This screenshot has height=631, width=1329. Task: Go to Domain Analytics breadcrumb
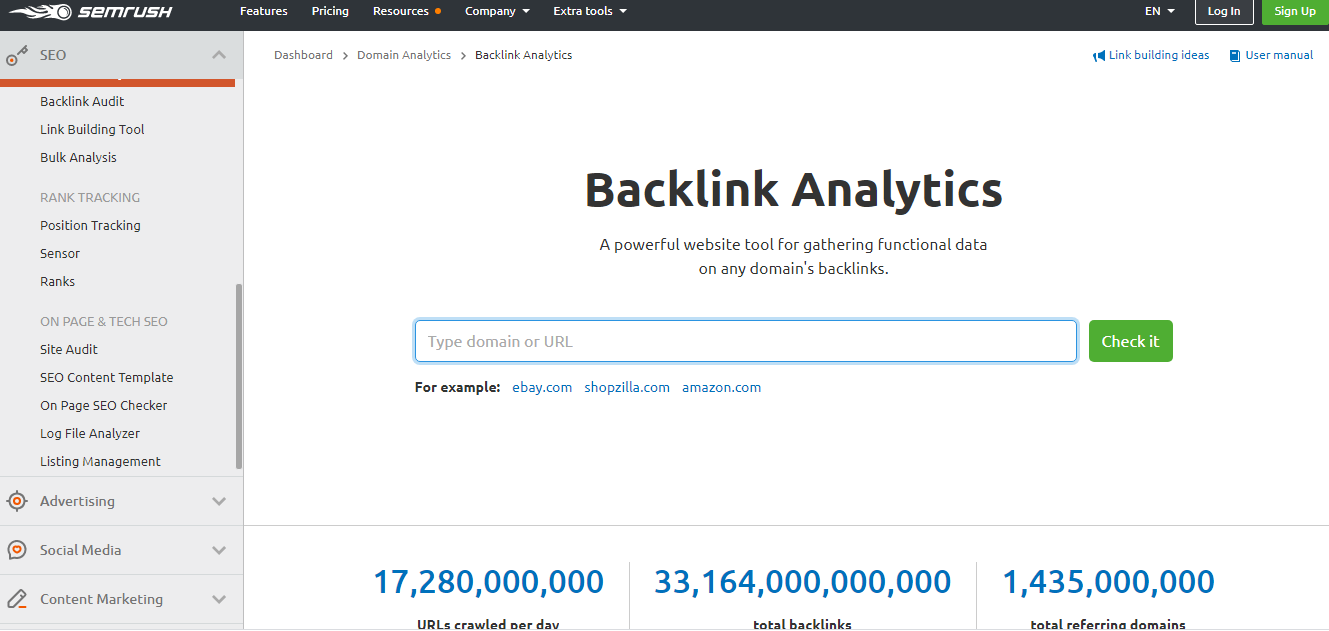coord(404,55)
